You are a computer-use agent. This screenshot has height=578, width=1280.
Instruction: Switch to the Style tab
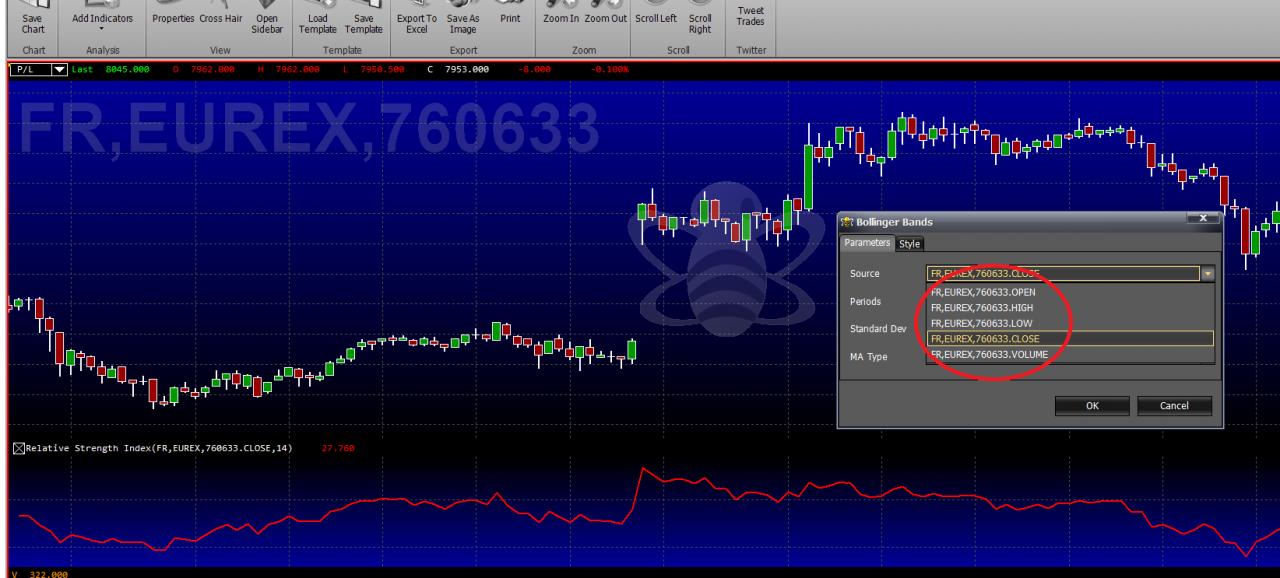pyautogui.click(x=909, y=243)
